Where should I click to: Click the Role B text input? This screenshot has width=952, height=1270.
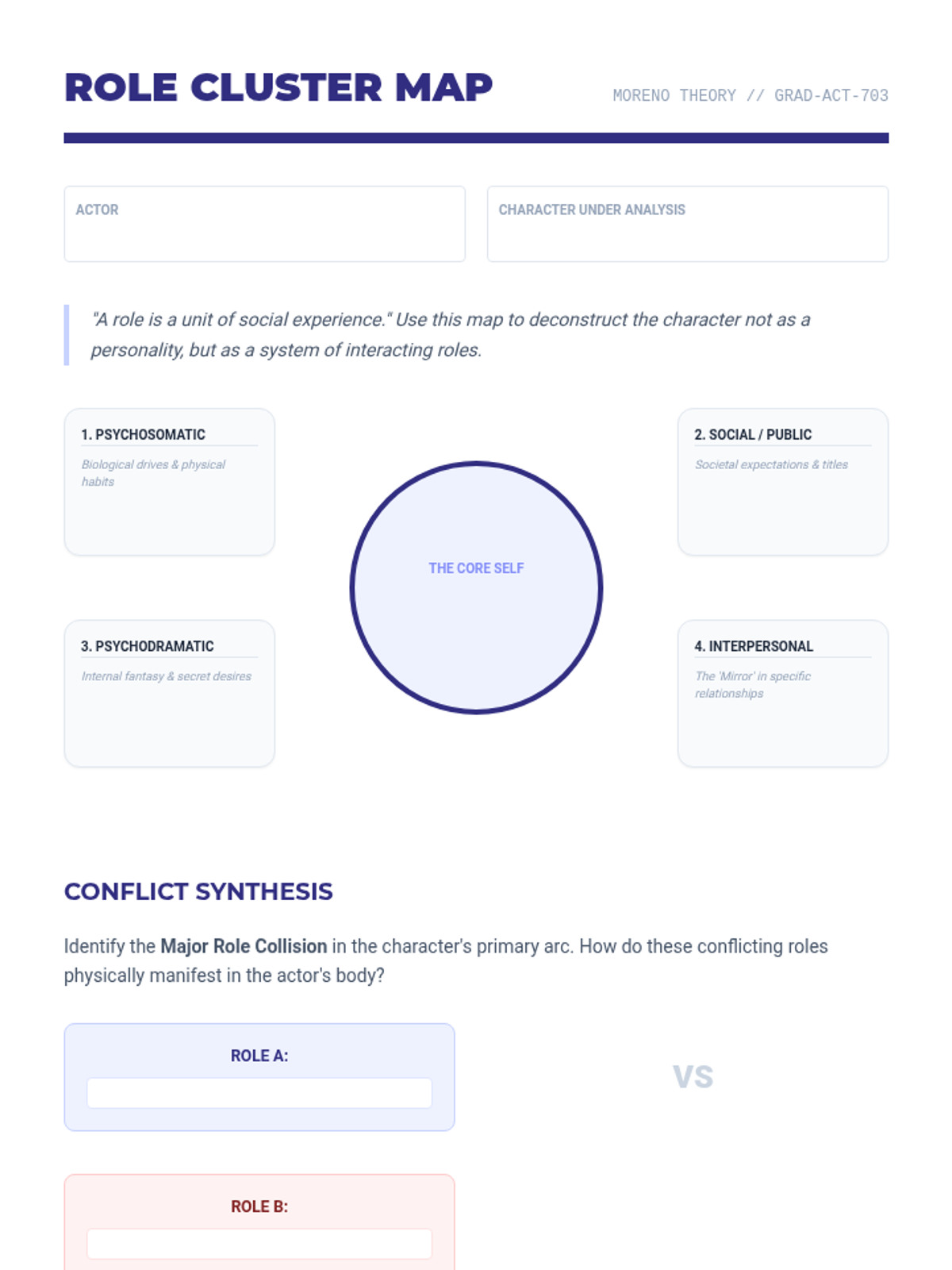[x=259, y=1244]
